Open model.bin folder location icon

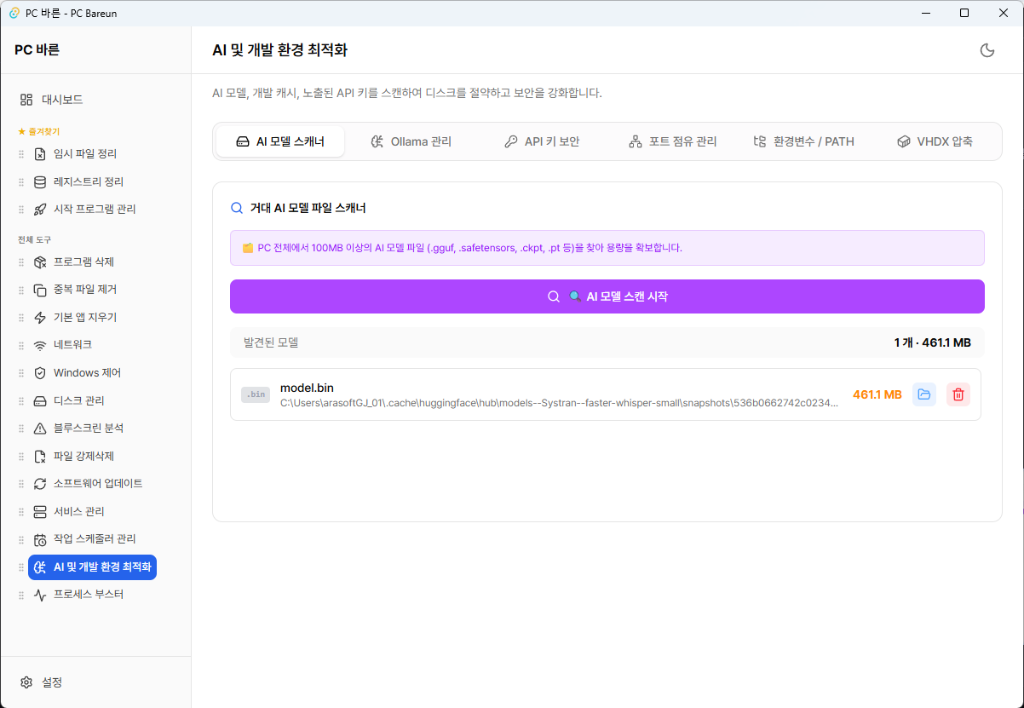pos(923,394)
